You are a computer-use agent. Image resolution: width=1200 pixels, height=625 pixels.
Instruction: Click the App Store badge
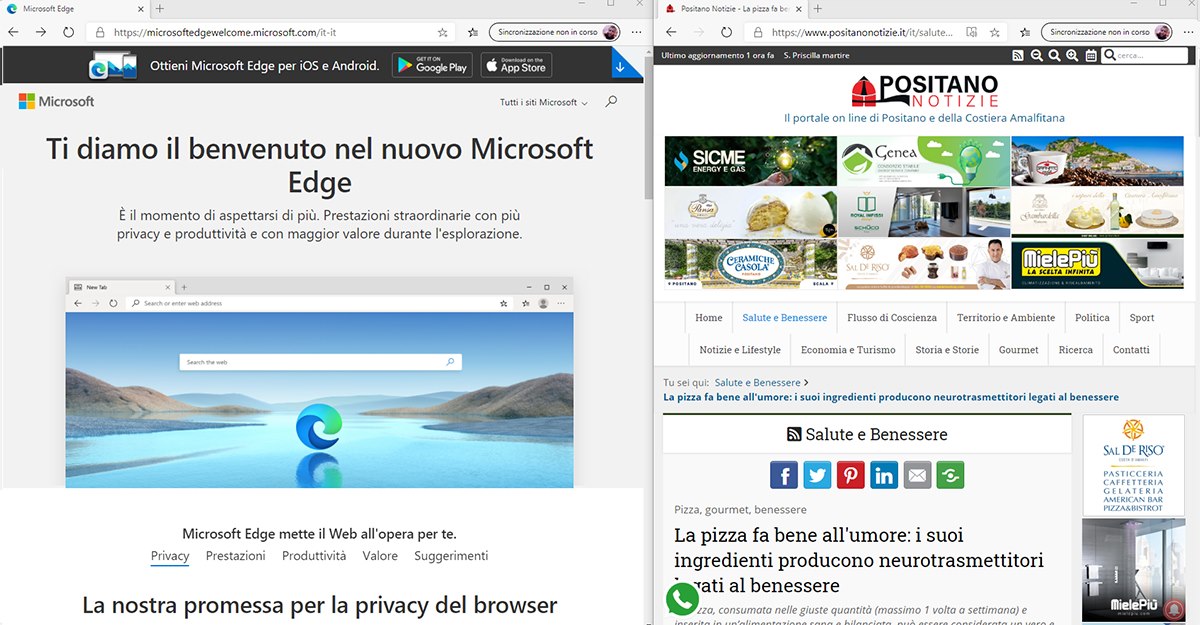coord(516,66)
